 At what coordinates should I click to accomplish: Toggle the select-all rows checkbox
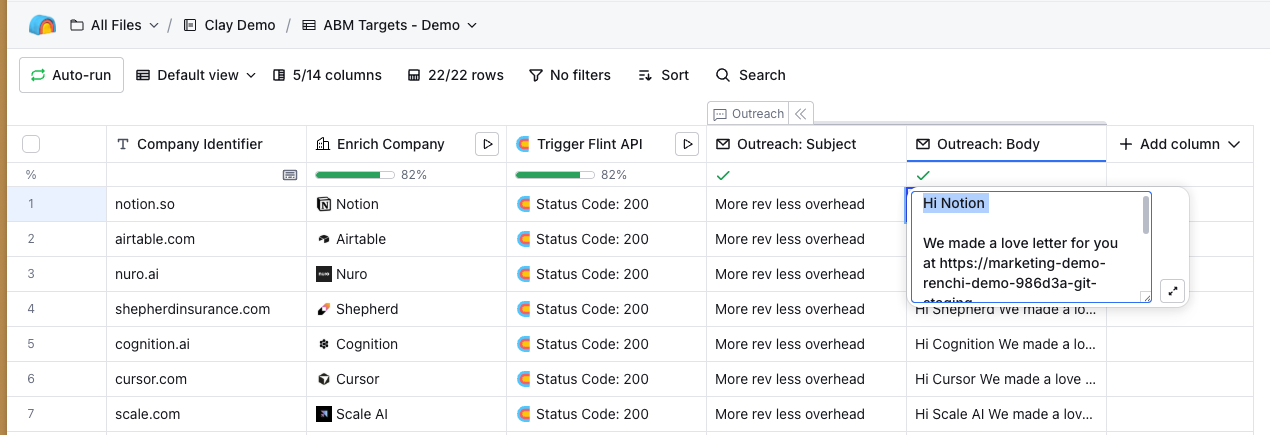[x=31, y=144]
